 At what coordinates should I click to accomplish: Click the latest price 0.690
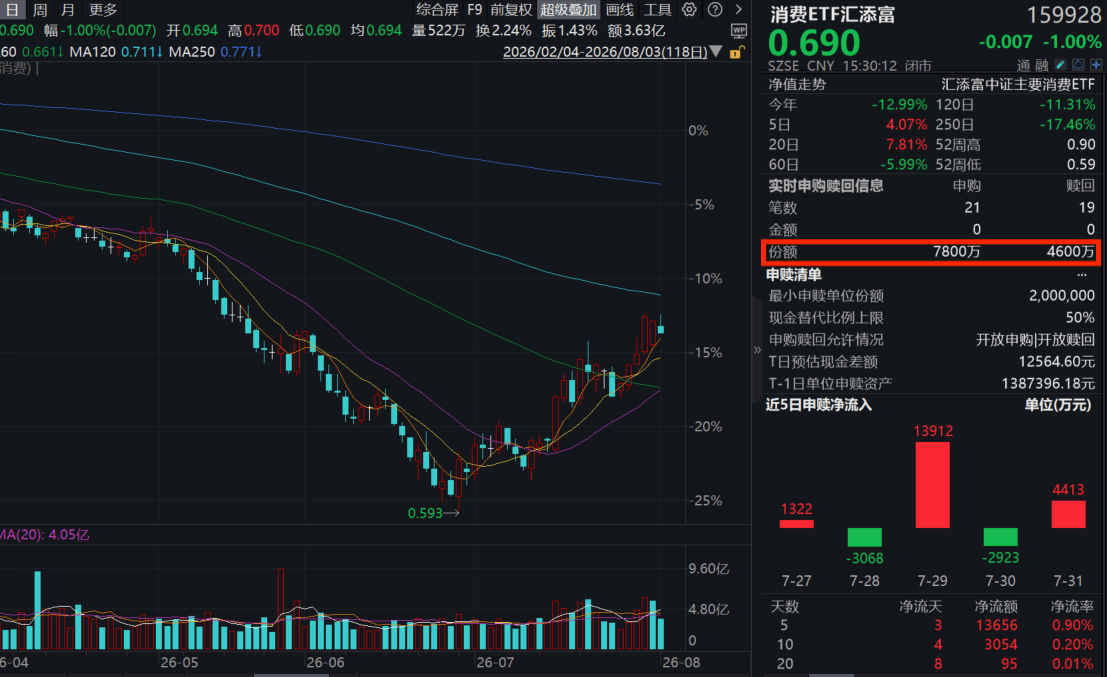coord(814,43)
